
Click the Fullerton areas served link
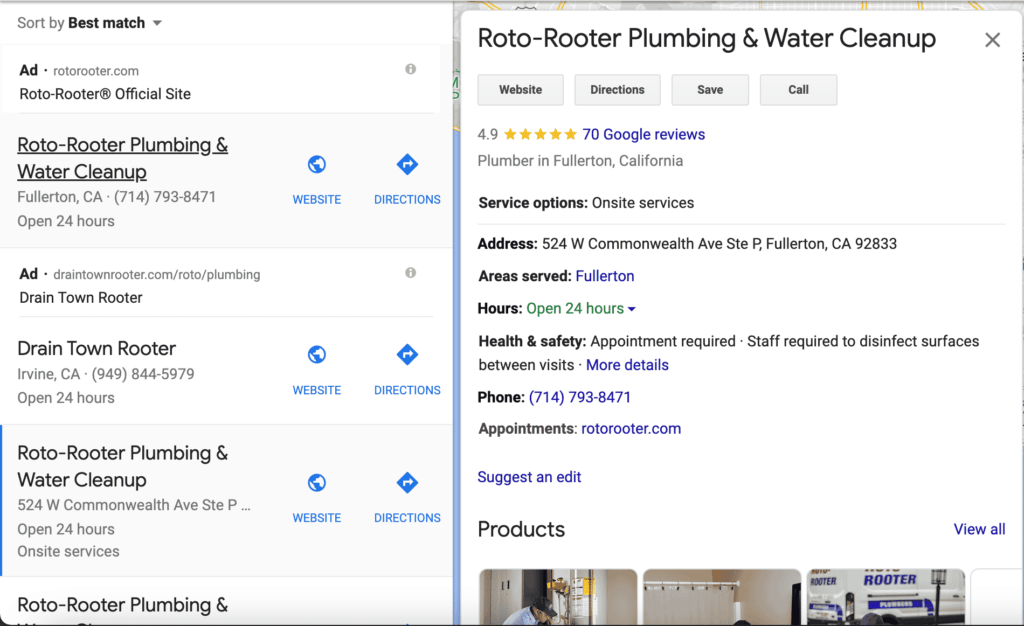605,276
